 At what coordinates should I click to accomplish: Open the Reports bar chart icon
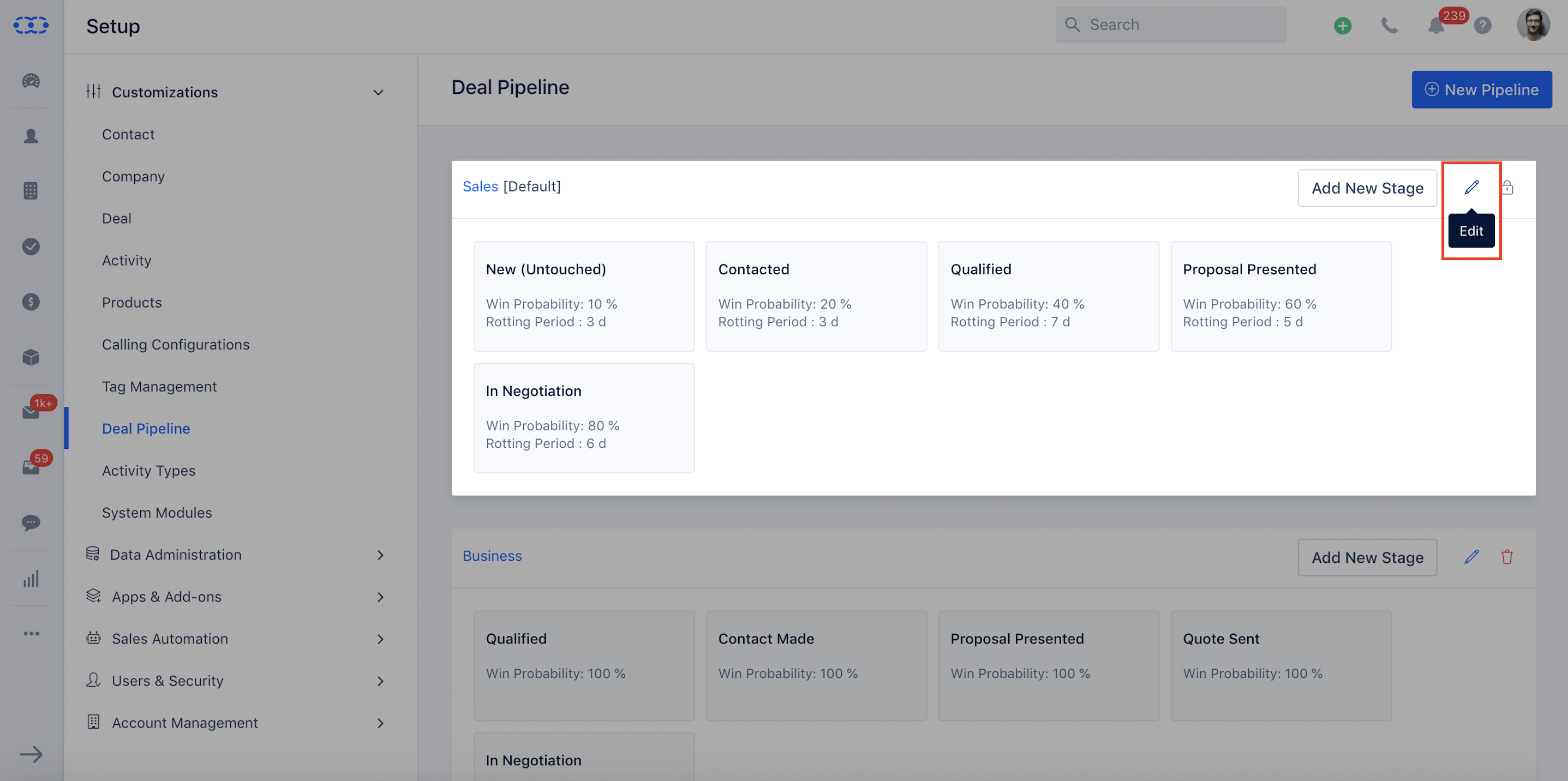(31, 579)
